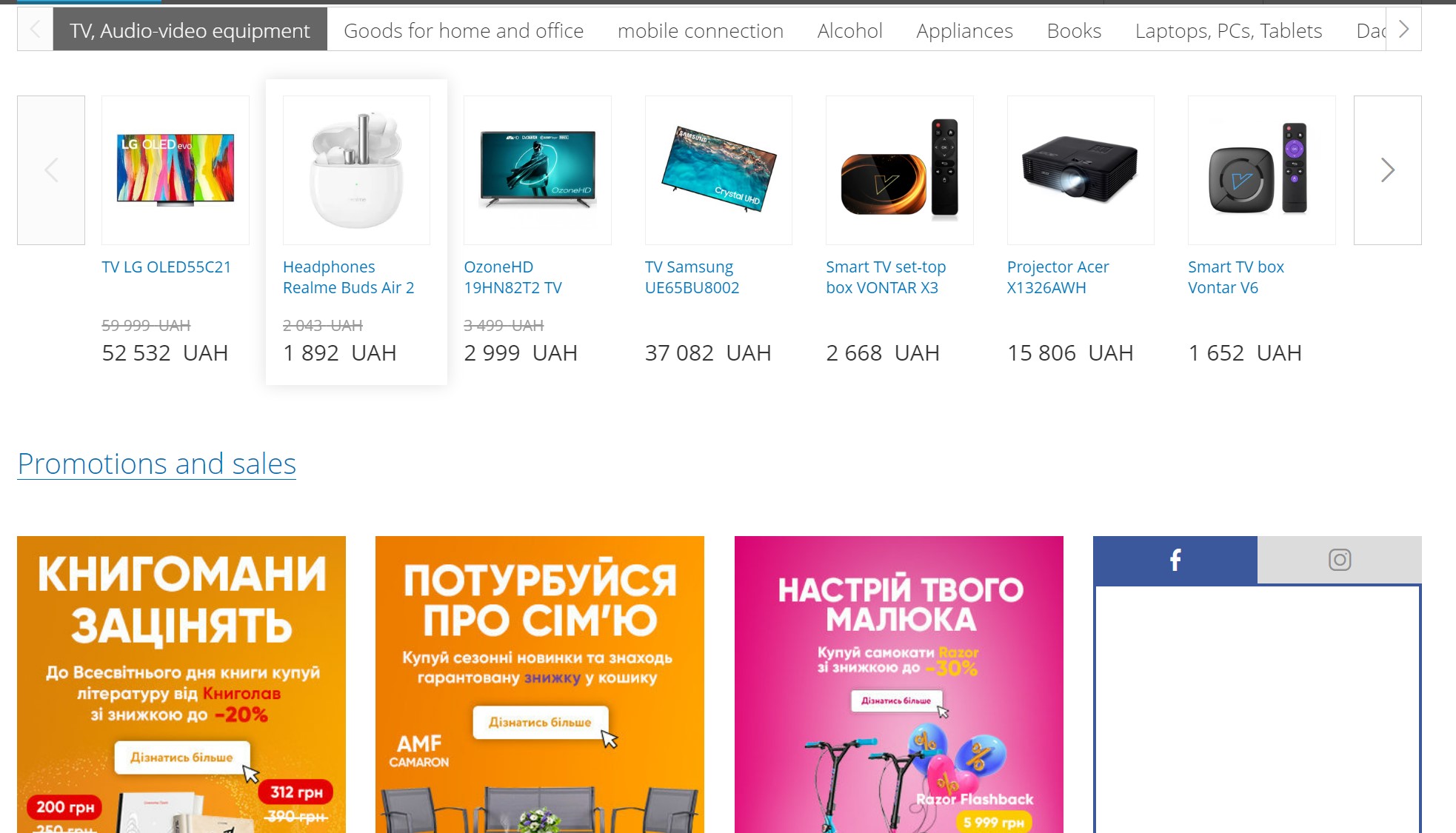Image resolution: width=1456 pixels, height=833 pixels.
Task: Advance product carousel with right arrow
Action: 1387,170
